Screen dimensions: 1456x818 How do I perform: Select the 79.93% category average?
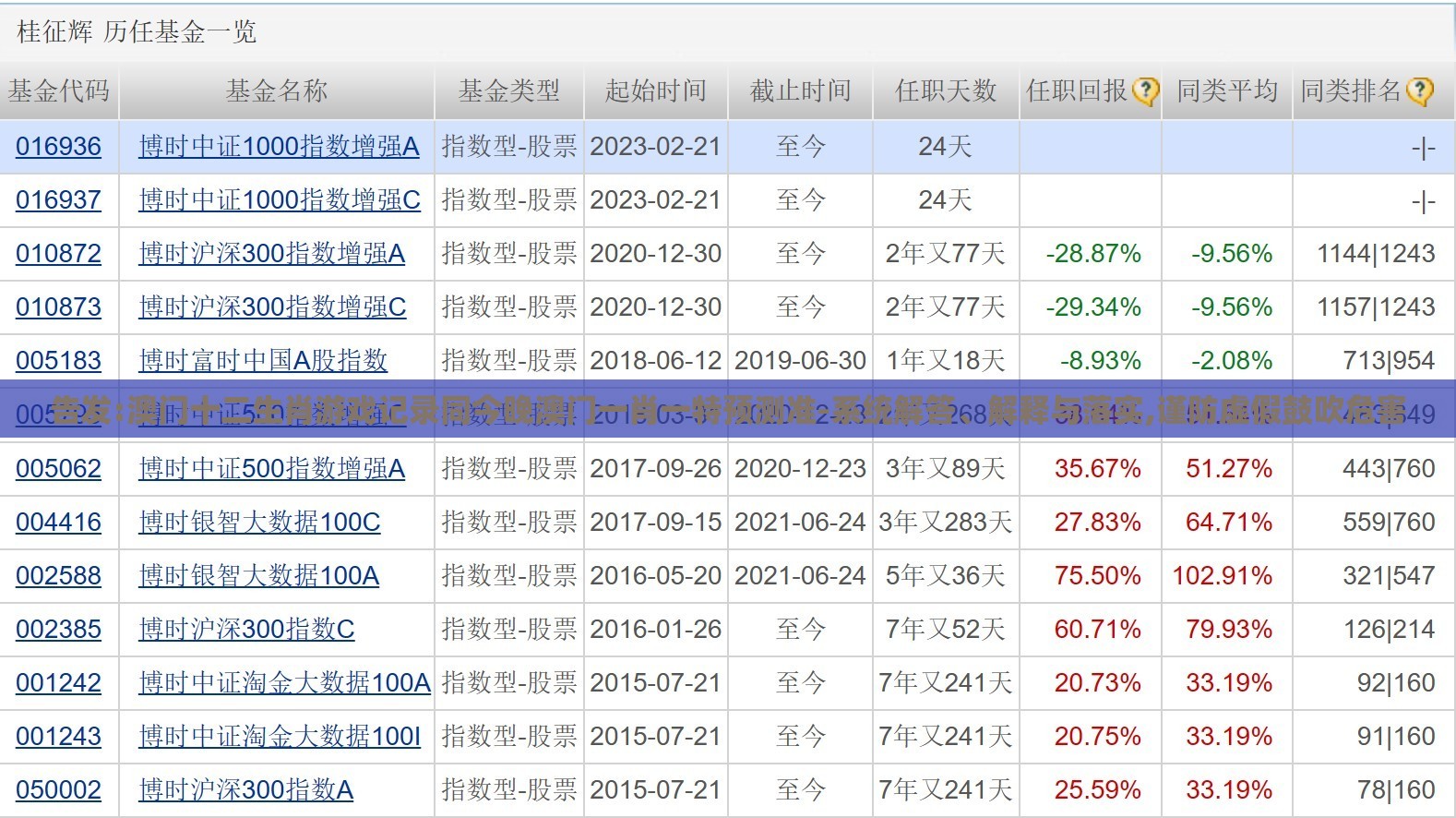pos(1229,630)
